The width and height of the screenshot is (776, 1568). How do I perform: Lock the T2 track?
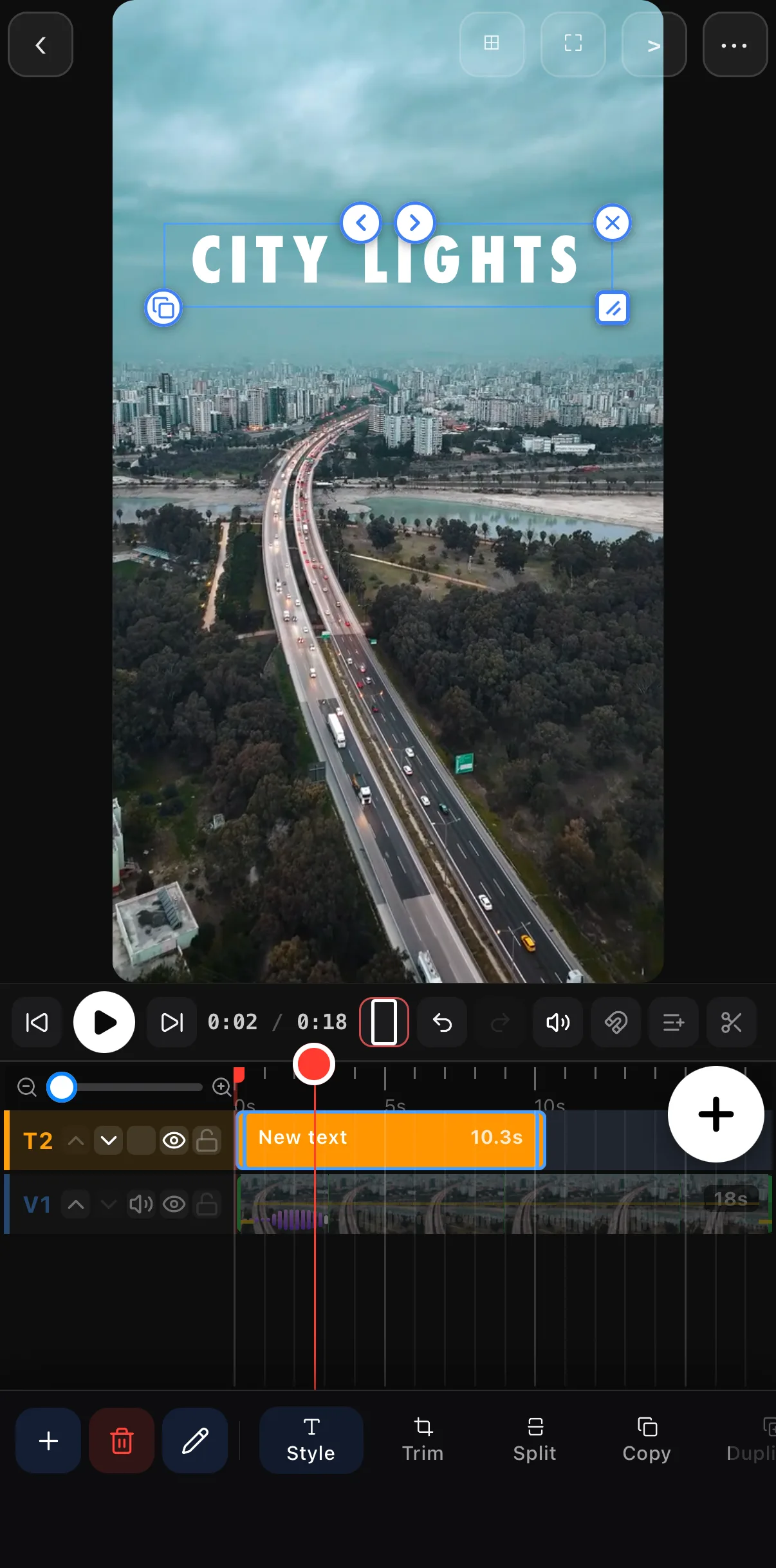click(x=207, y=1141)
